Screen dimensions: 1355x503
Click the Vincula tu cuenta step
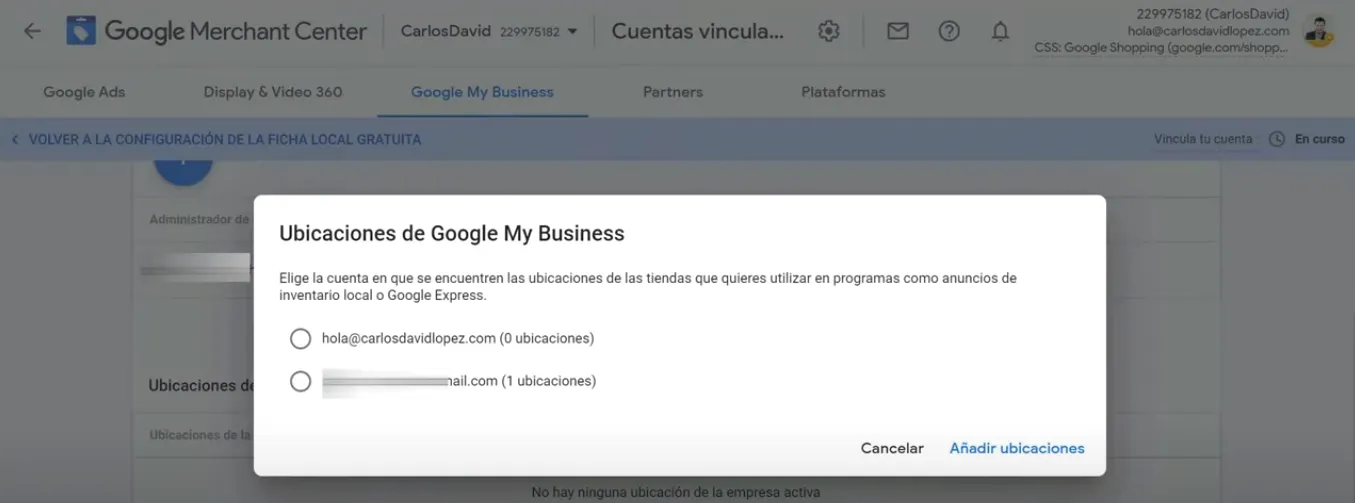coord(1203,139)
